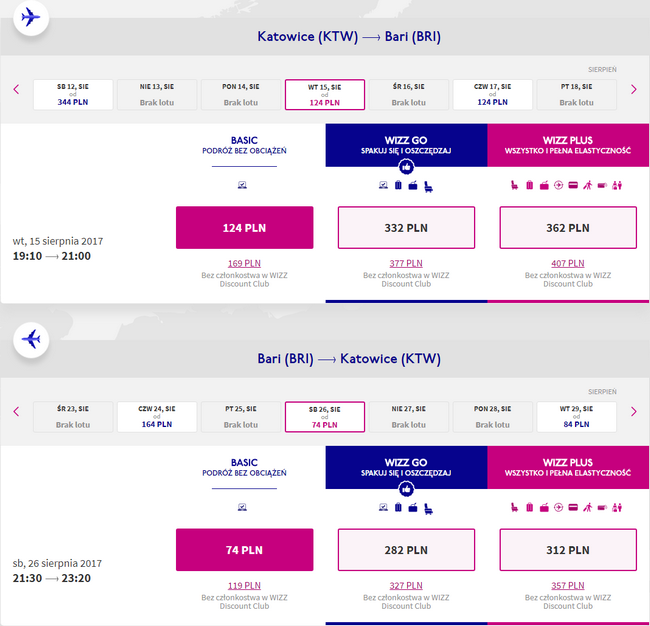Click the seat icon under outbound WIZZ GO

tap(428, 185)
